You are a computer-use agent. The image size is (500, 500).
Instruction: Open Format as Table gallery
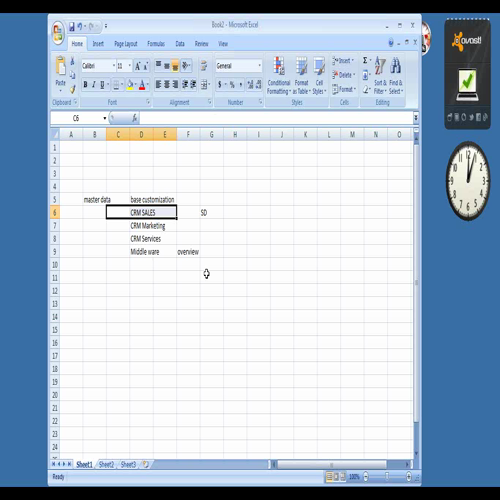302,76
